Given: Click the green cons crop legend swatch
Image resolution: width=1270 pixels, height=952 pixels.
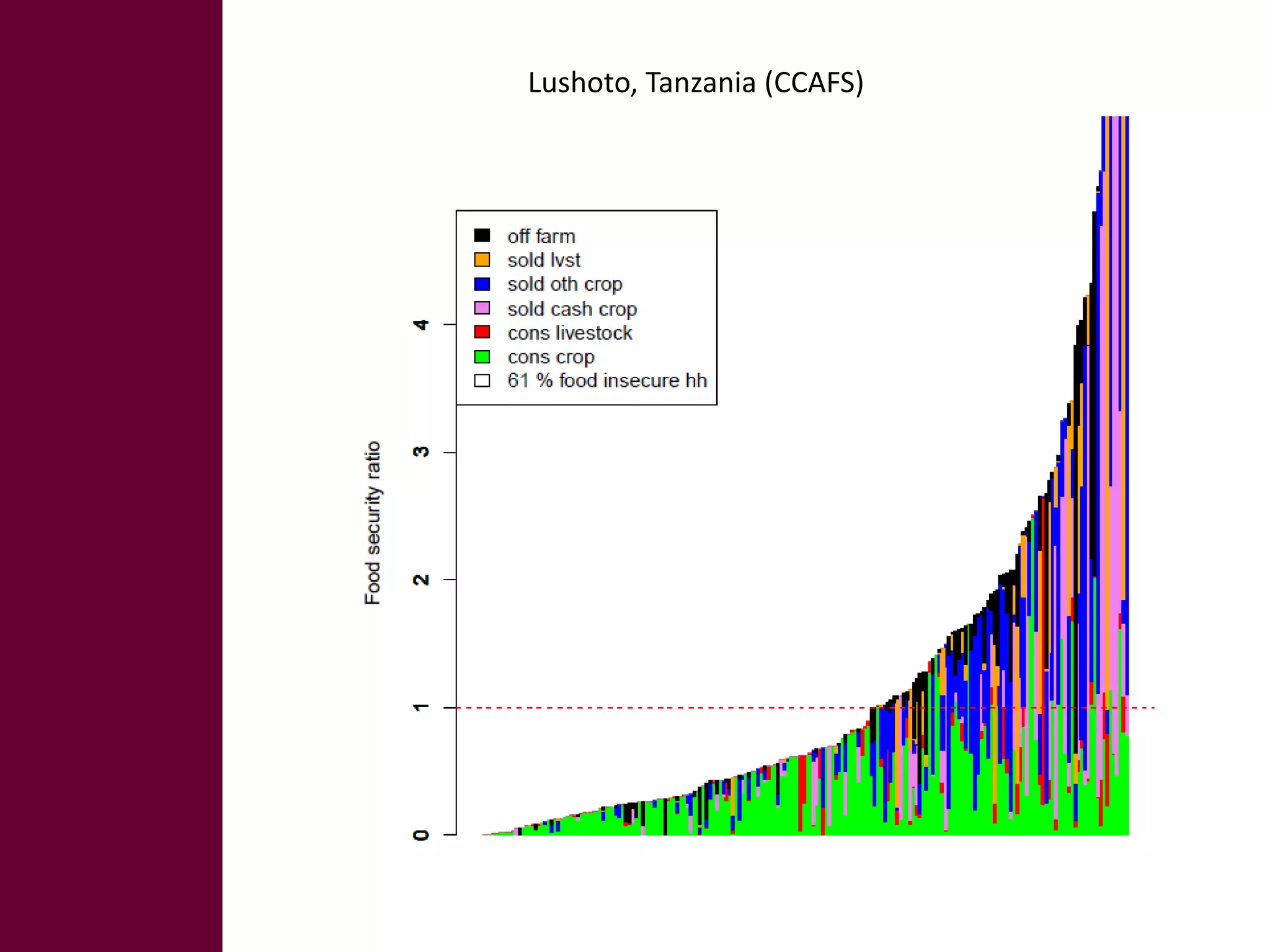Looking at the screenshot, I should 482,357.
